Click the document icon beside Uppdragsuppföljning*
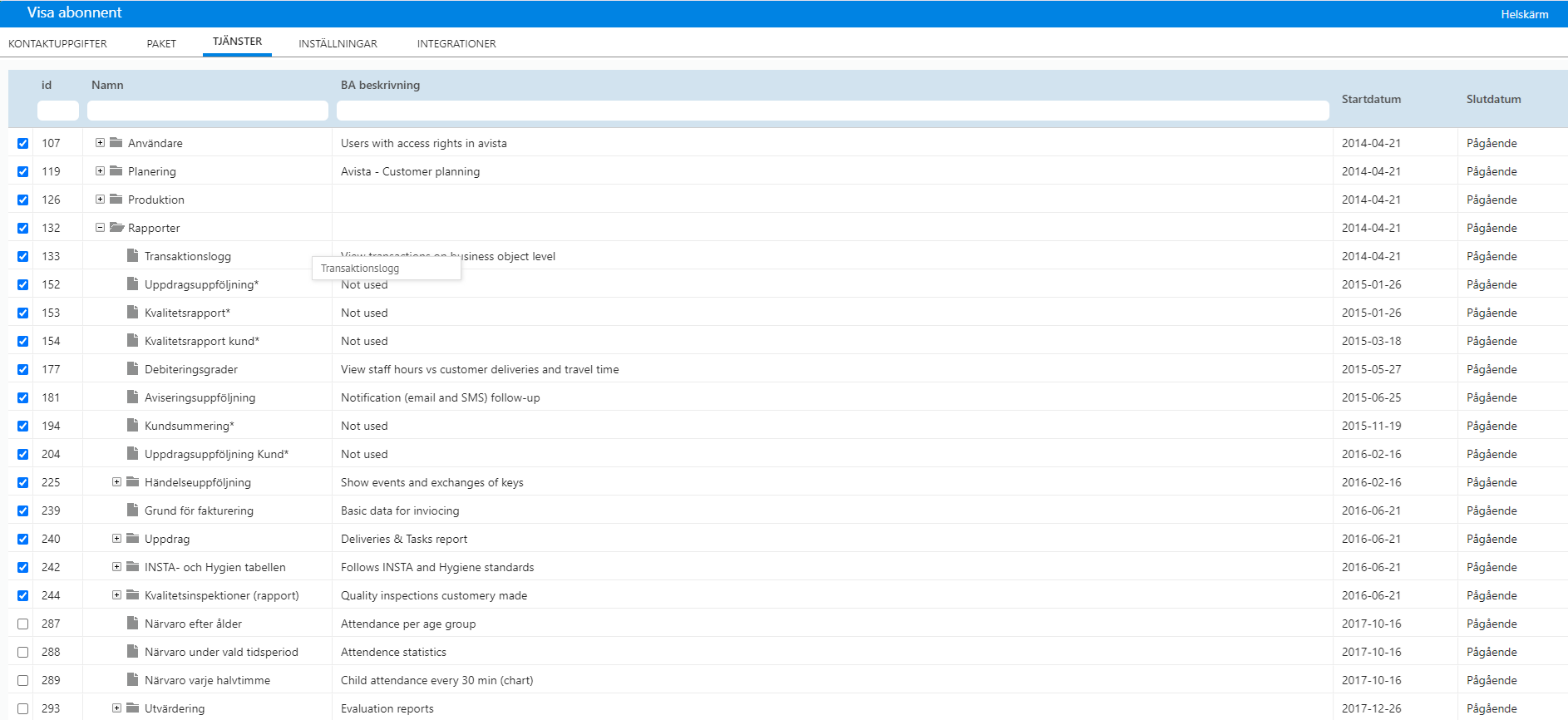 coord(132,284)
